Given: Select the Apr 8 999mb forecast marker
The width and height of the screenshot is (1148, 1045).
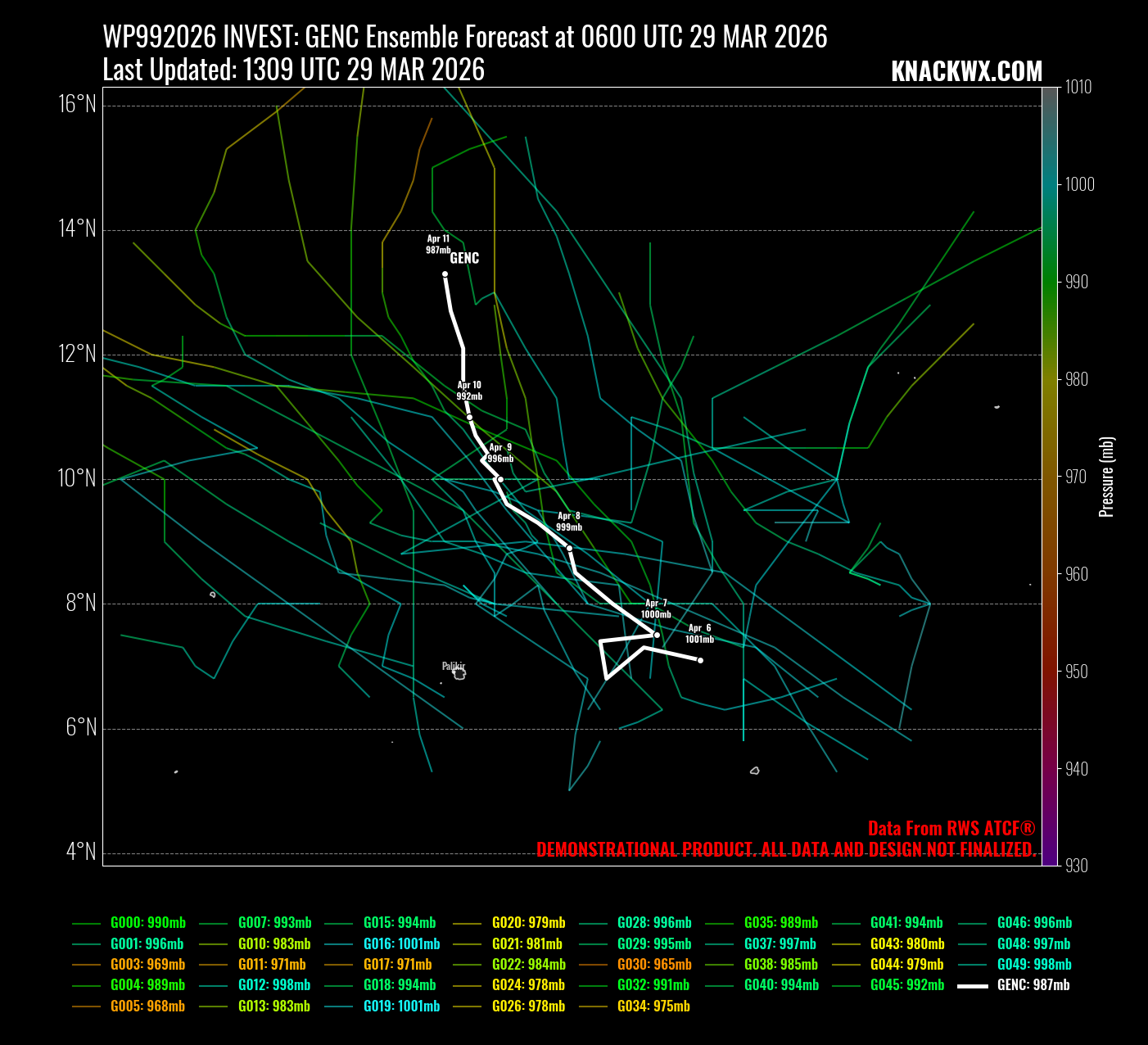Looking at the screenshot, I should tap(569, 548).
